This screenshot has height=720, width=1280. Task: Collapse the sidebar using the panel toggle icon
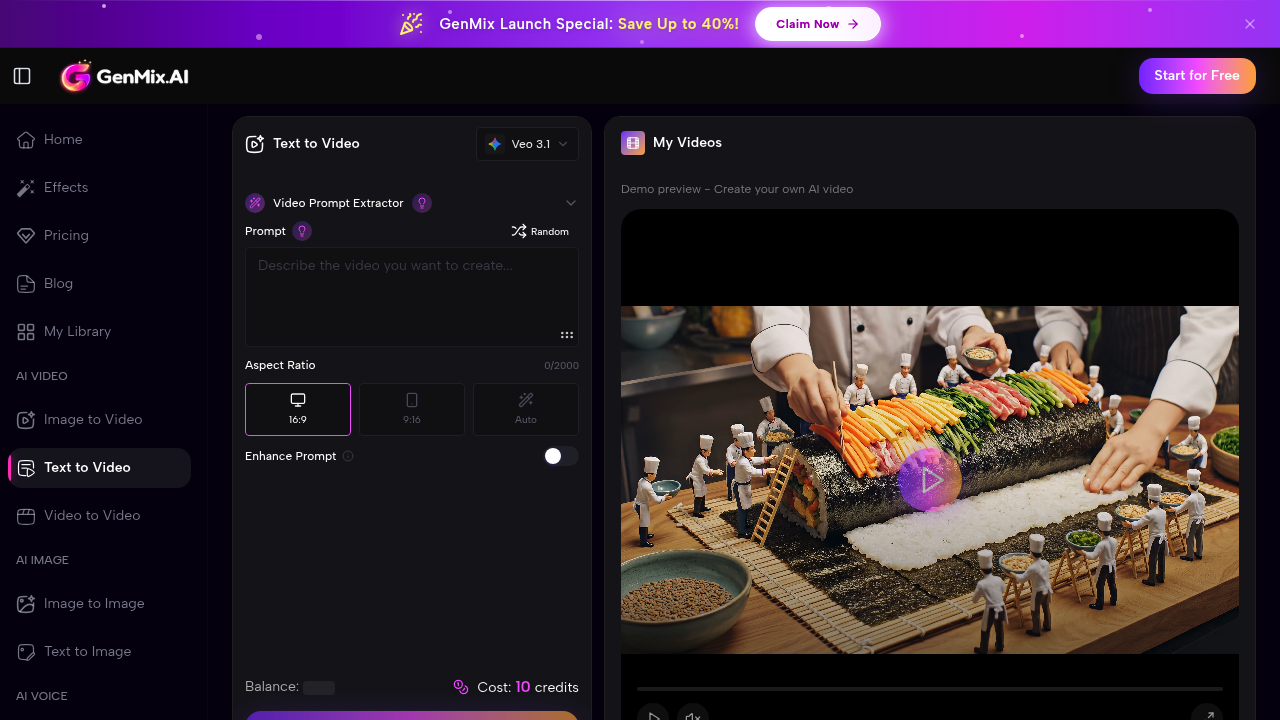tap(21, 75)
